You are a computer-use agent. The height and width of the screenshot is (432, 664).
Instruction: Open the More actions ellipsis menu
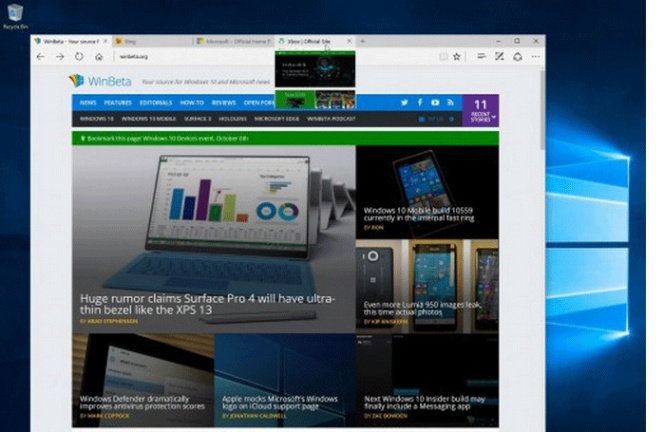tap(536, 56)
